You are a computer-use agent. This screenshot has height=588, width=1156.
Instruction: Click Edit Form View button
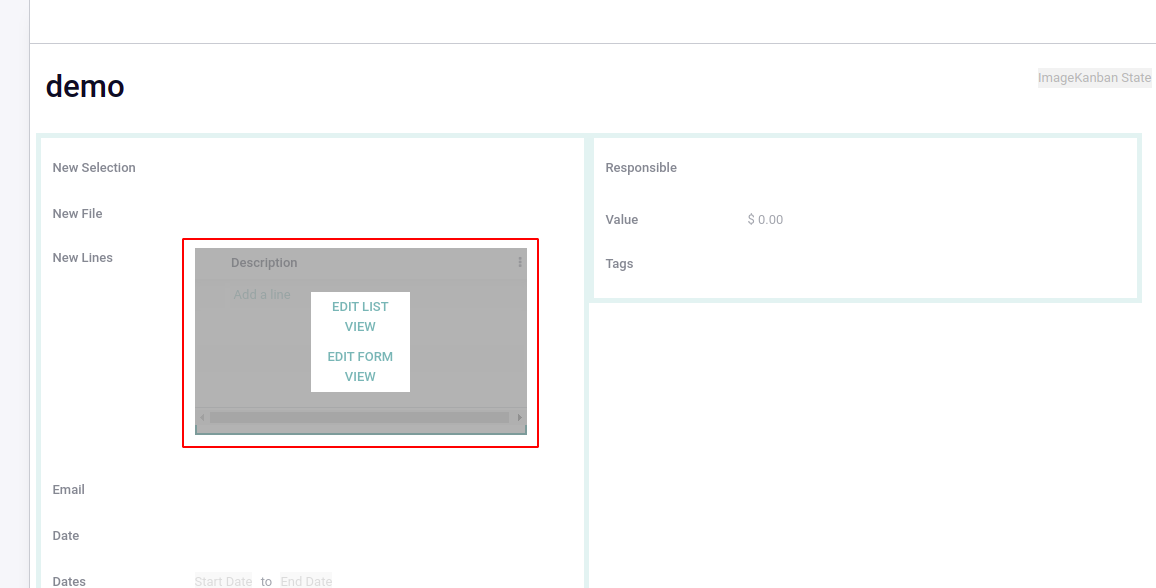click(360, 366)
